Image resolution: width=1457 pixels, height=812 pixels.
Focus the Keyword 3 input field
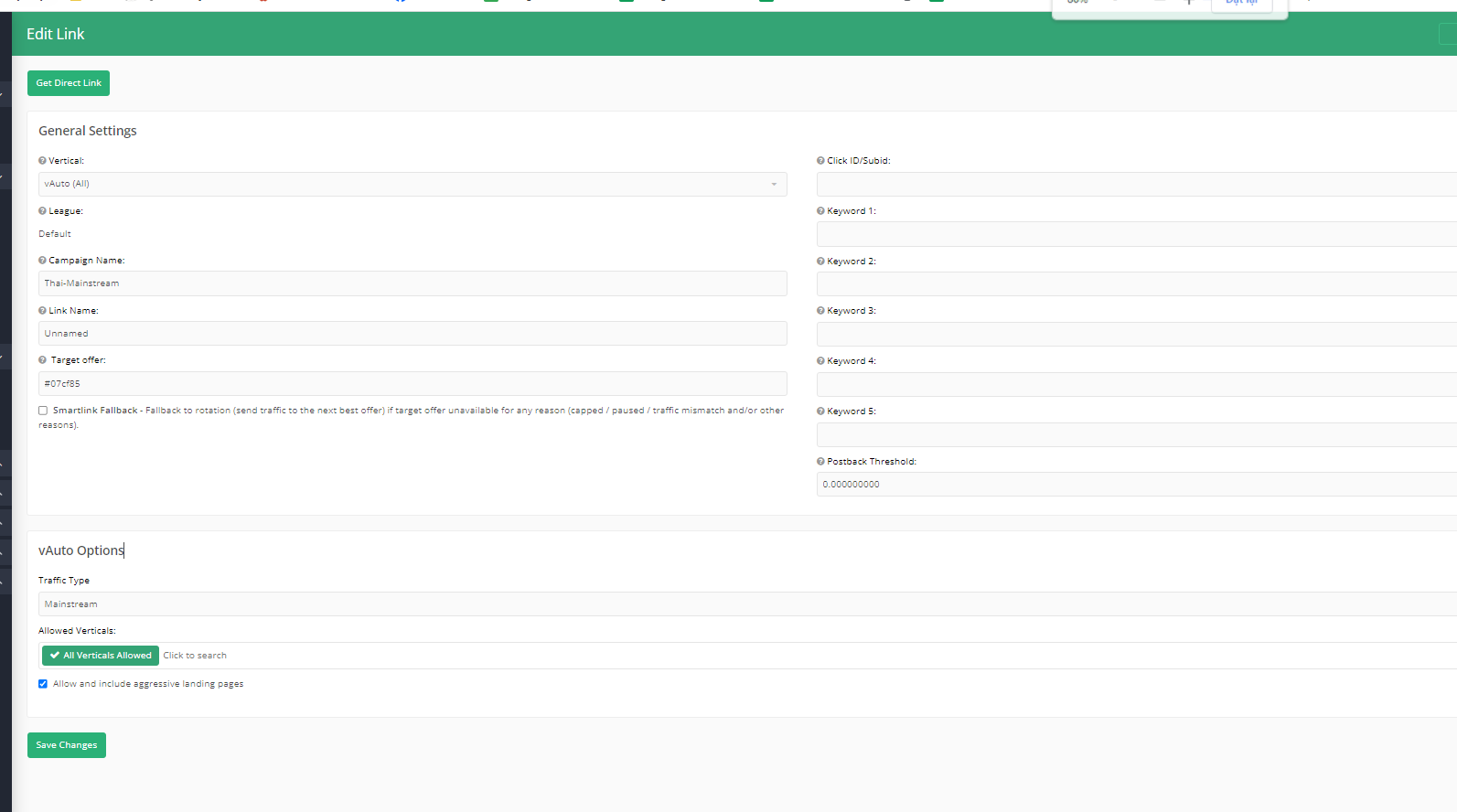click(1137, 334)
